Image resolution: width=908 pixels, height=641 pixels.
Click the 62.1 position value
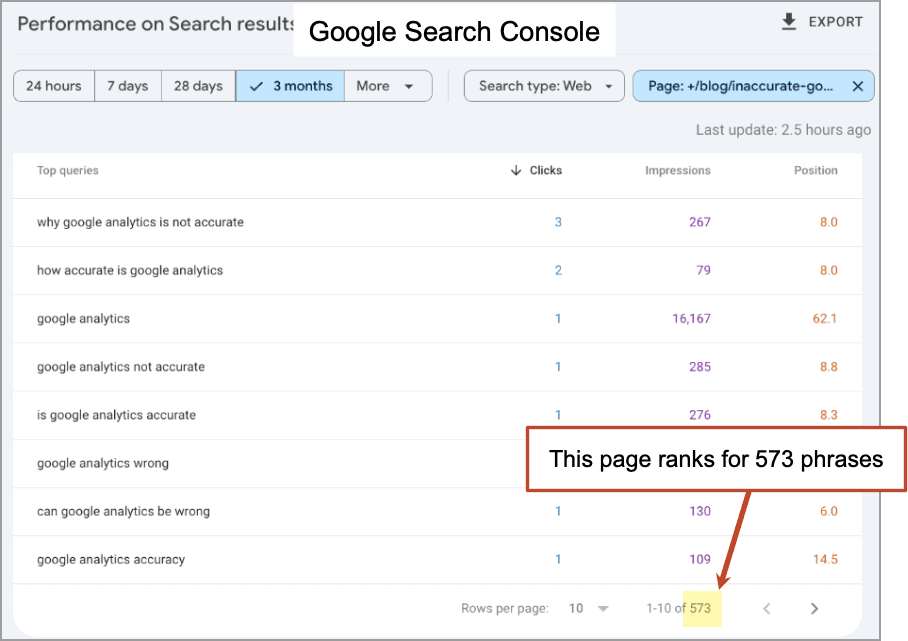pyautogui.click(x=825, y=318)
